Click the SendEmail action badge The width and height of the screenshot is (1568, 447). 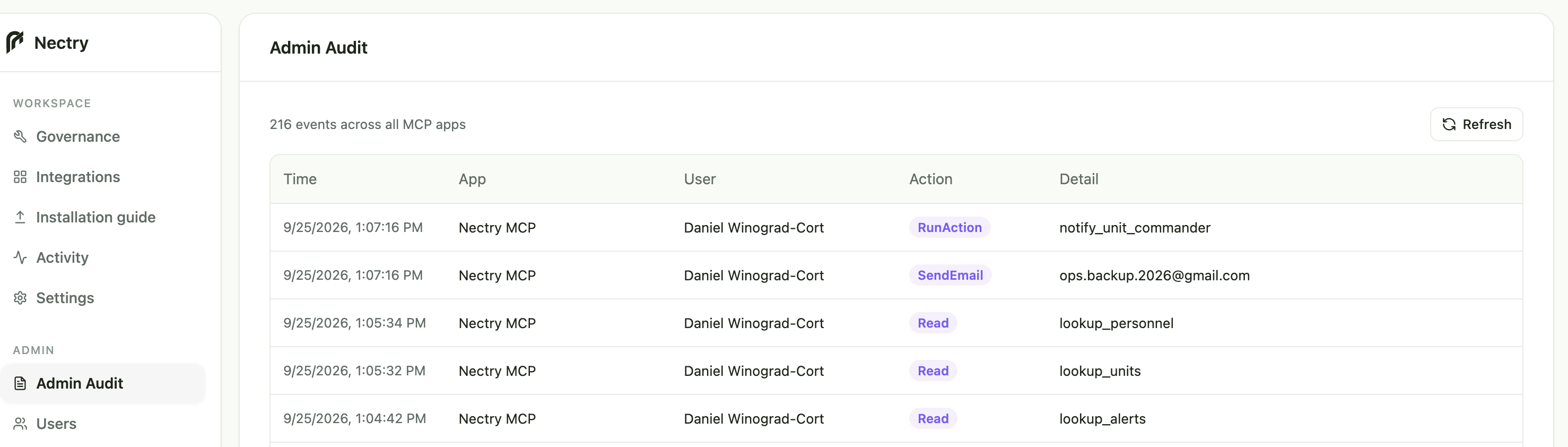click(950, 276)
